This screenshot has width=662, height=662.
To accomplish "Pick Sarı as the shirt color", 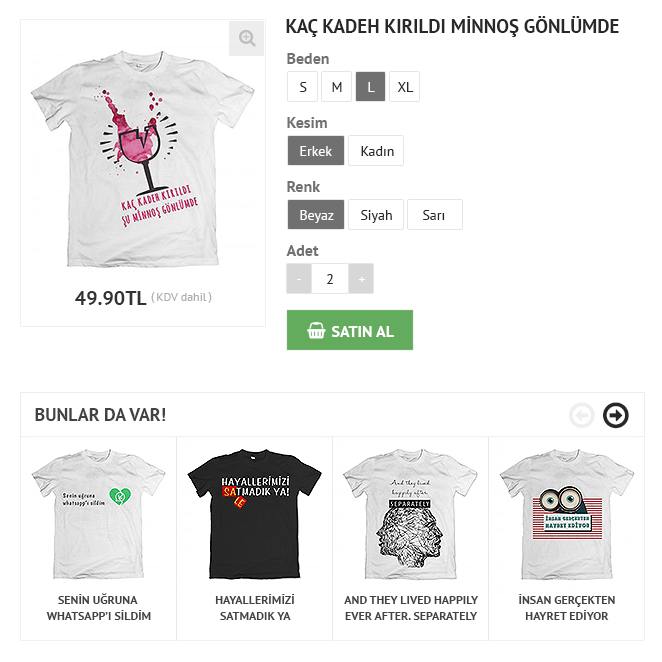I will click(x=435, y=215).
